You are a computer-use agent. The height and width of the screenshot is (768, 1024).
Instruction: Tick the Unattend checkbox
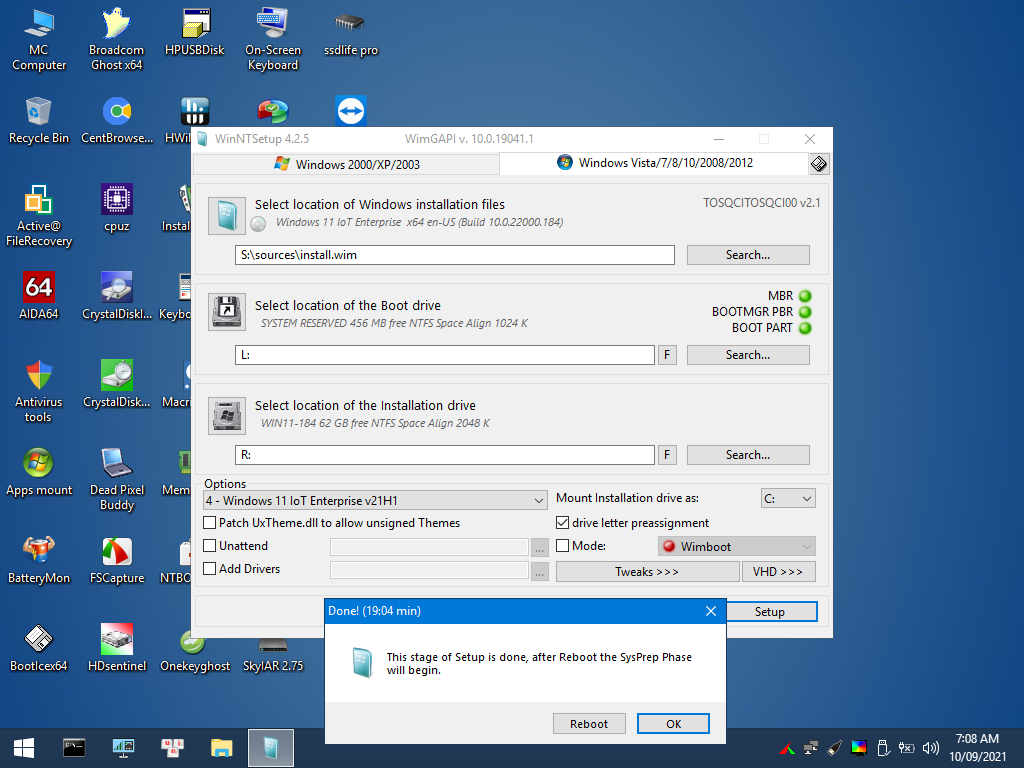point(210,545)
